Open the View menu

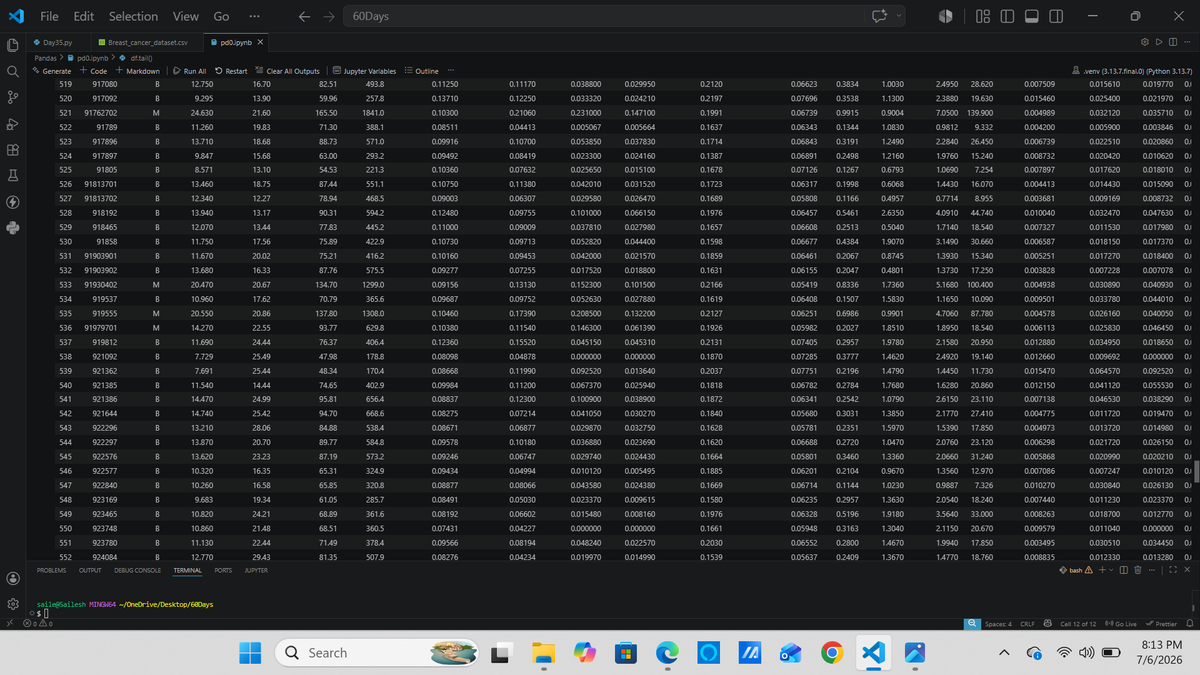click(x=186, y=16)
